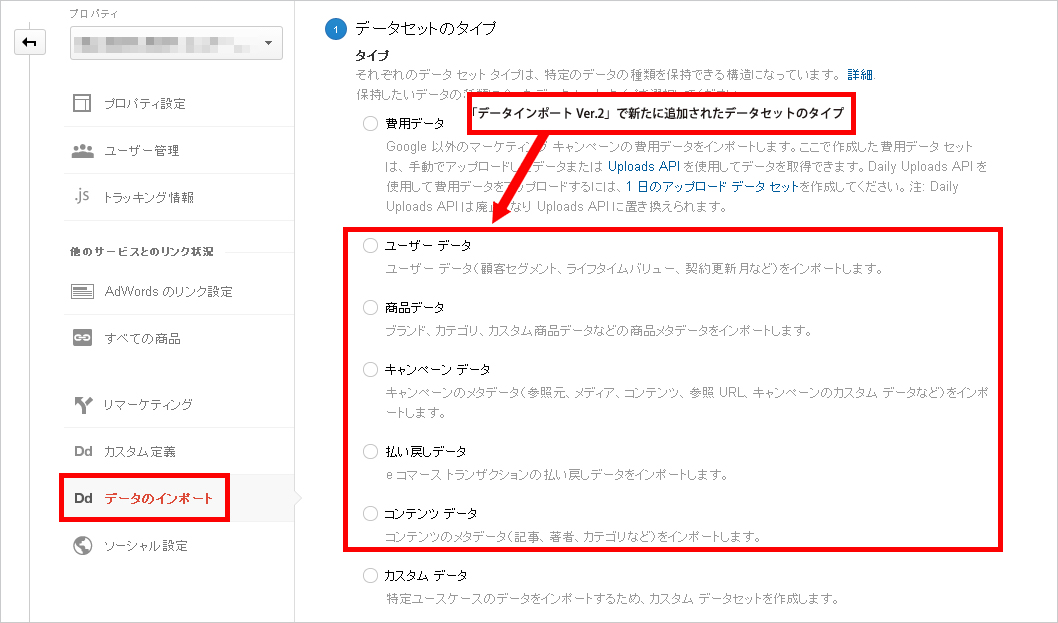Click the .js tracking info icon

pyautogui.click(x=83, y=197)
